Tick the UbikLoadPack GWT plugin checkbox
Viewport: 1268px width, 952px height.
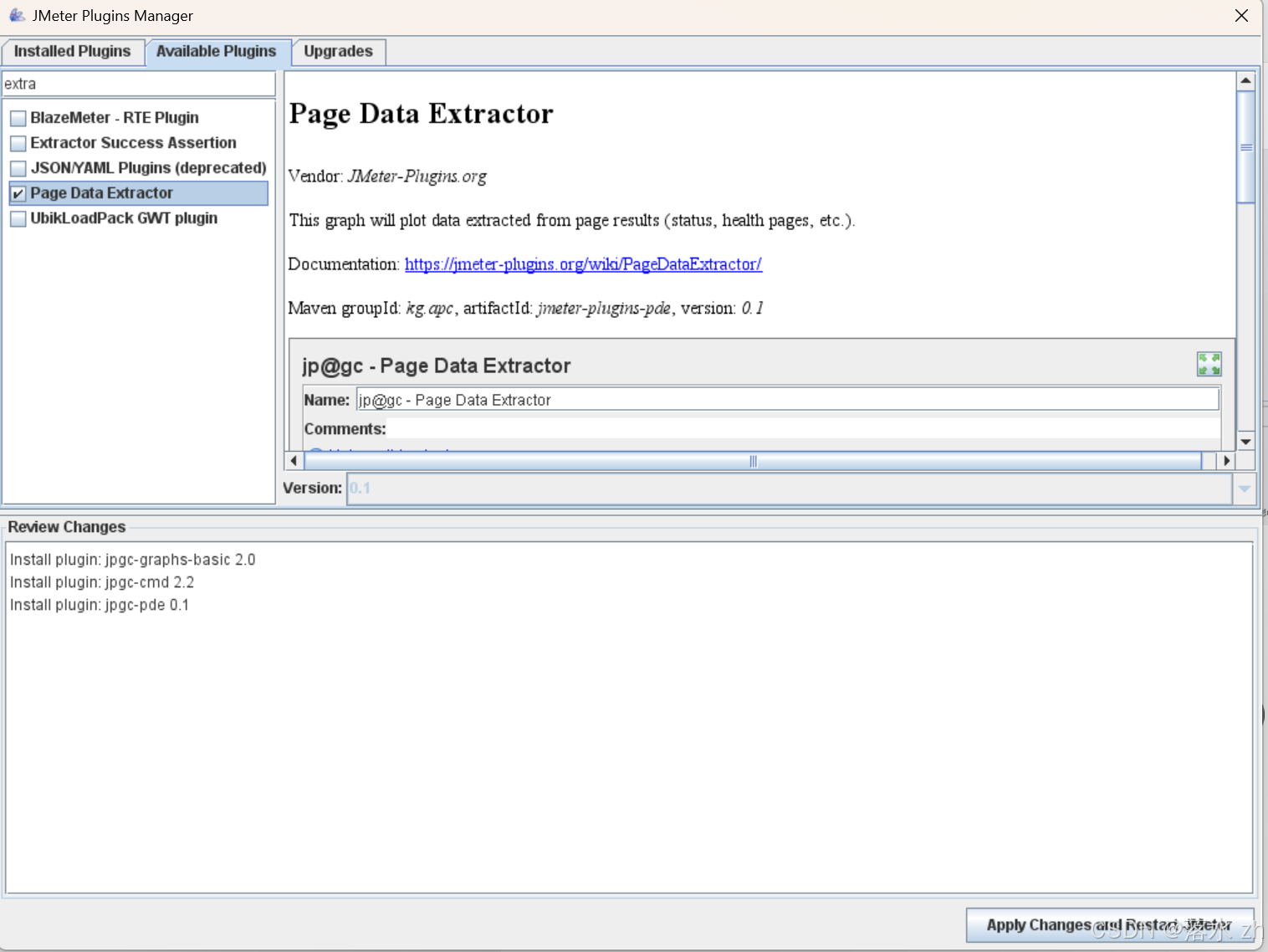click(18, 218)
